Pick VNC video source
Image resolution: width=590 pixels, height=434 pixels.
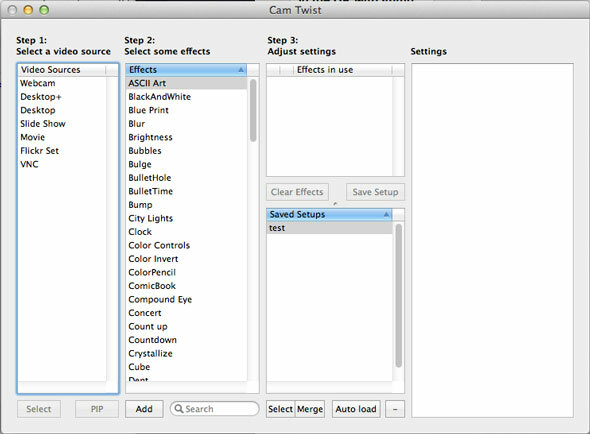(62, 164)
